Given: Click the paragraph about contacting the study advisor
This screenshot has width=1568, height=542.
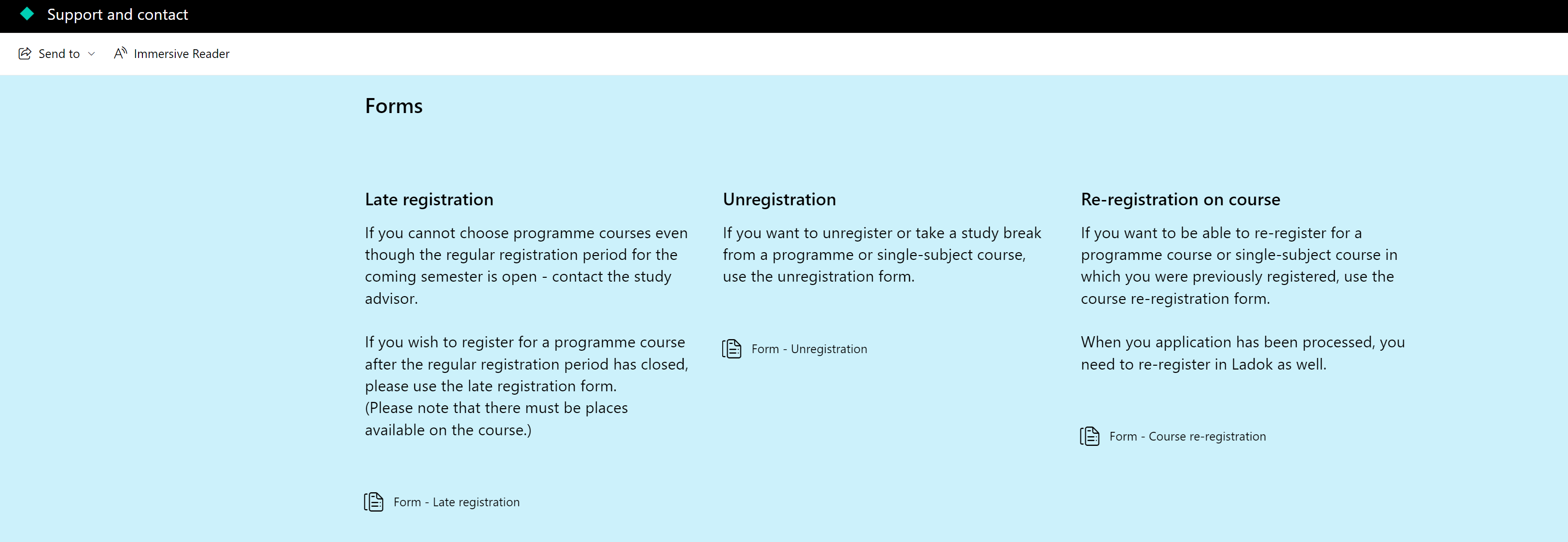Looking at the screenshot, I should click(527, 266).
